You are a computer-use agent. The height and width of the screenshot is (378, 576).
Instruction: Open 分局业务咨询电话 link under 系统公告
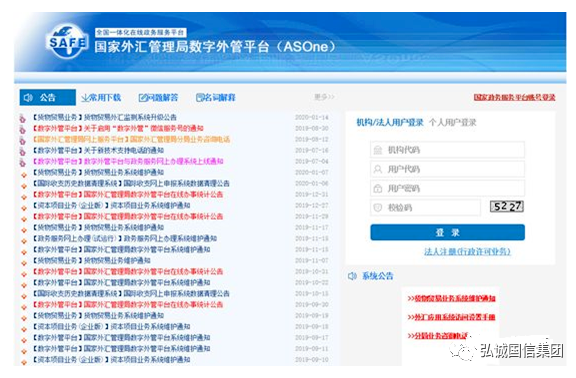[x=438, y=335]
